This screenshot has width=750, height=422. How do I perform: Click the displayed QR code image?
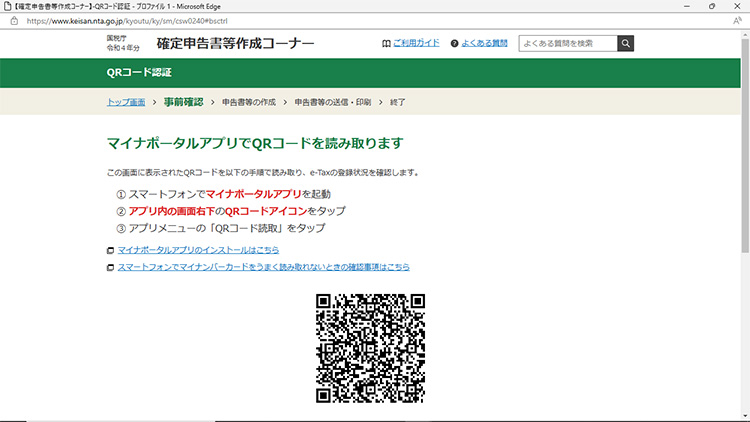pos(370,347)
